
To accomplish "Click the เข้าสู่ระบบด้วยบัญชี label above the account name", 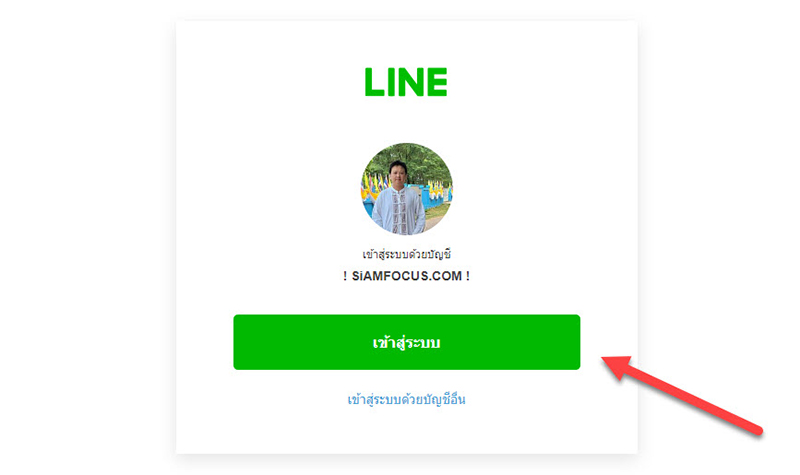I will coord(407,254).
